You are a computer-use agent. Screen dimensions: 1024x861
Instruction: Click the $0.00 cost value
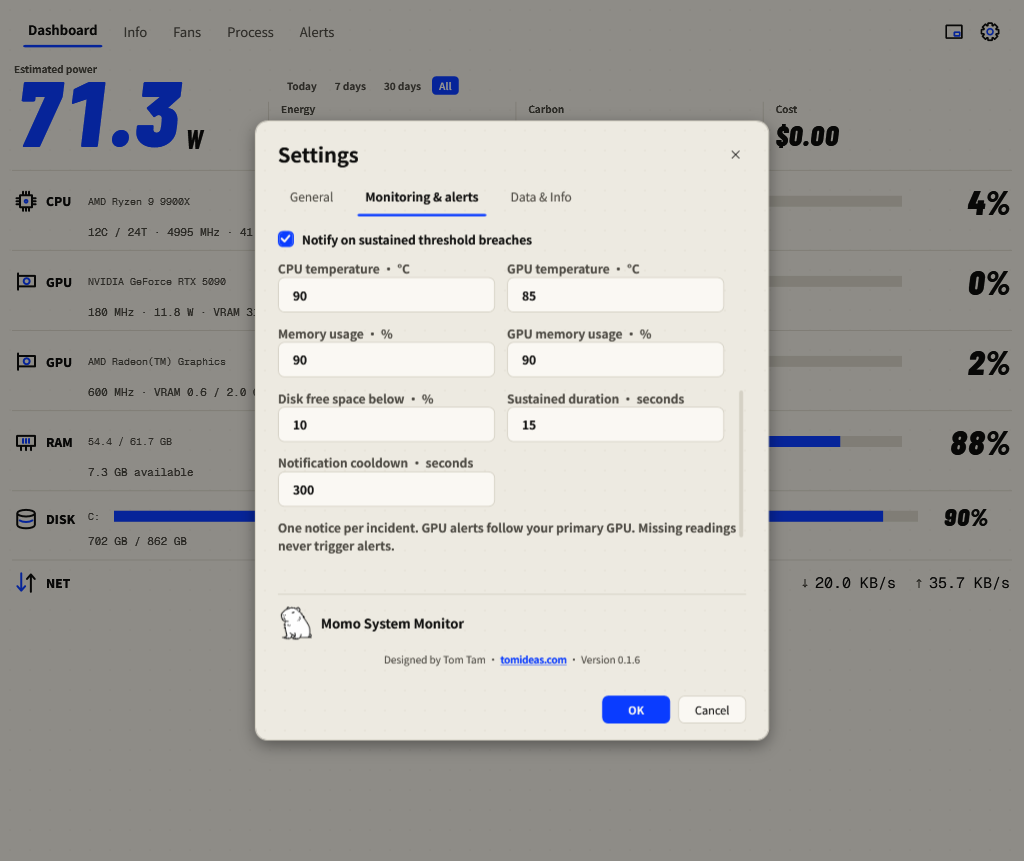[x=807, y=136]
